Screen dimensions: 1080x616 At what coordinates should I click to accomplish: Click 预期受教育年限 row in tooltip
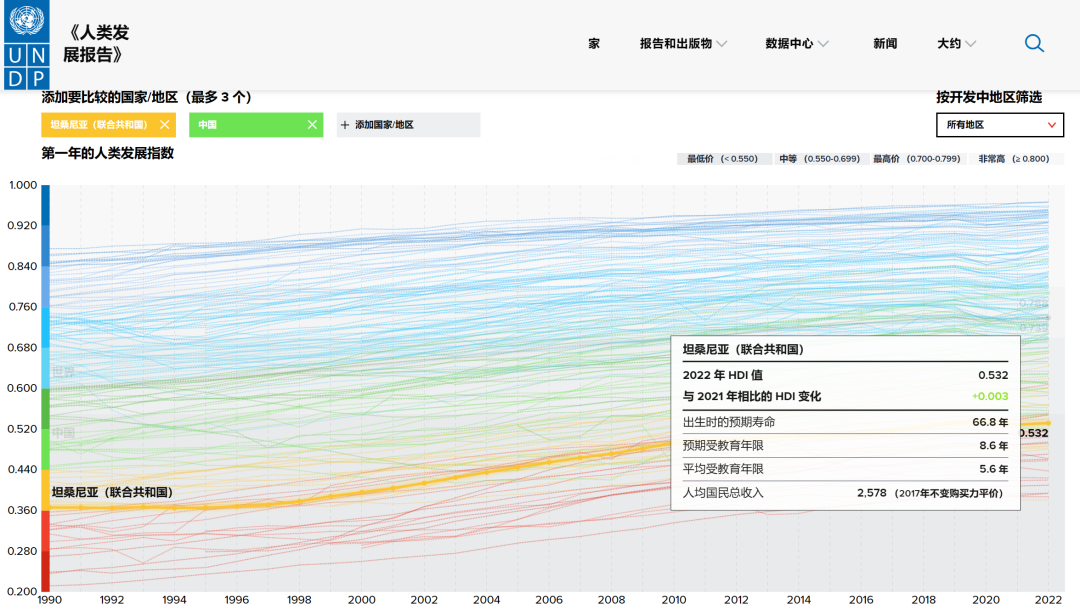click(845, 445)
